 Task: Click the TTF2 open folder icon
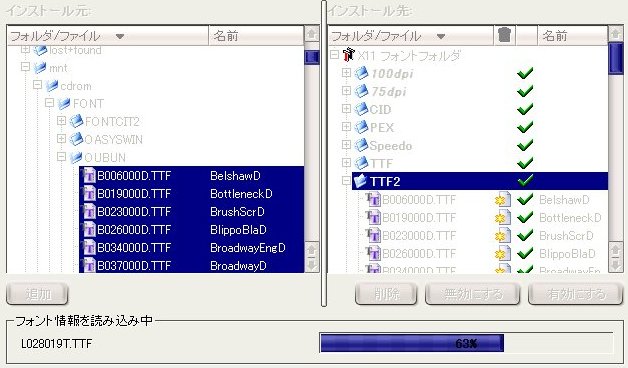click(361, 181)
